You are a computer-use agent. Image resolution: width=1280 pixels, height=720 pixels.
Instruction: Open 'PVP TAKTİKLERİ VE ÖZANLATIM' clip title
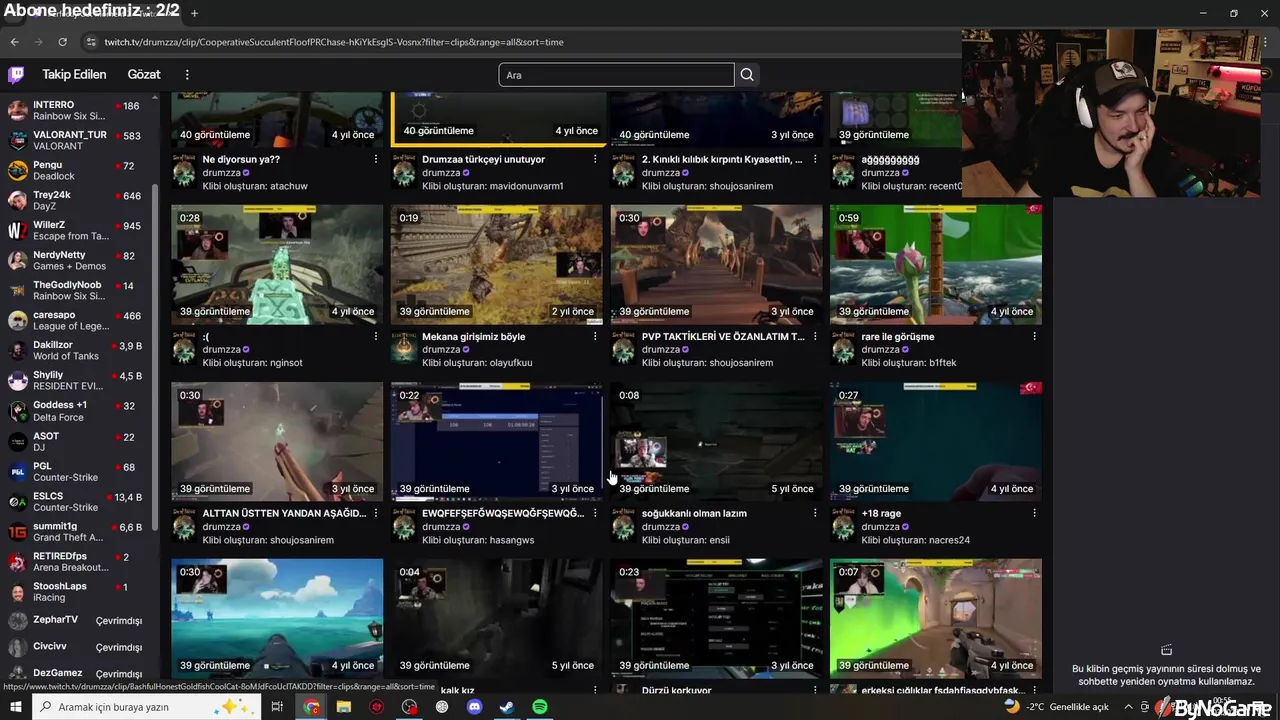tap(723, 337)
